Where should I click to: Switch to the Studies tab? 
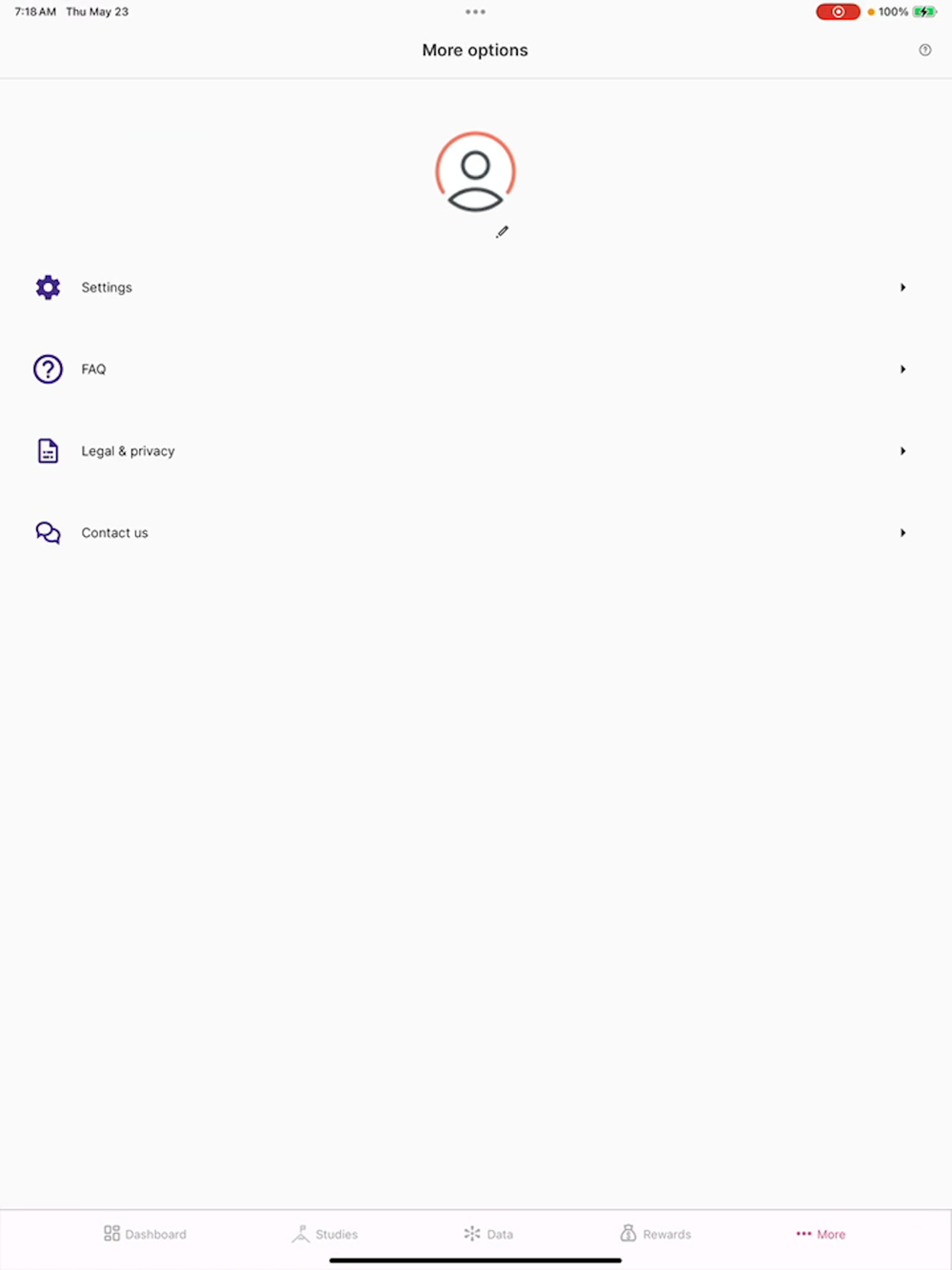(325, 1234)
